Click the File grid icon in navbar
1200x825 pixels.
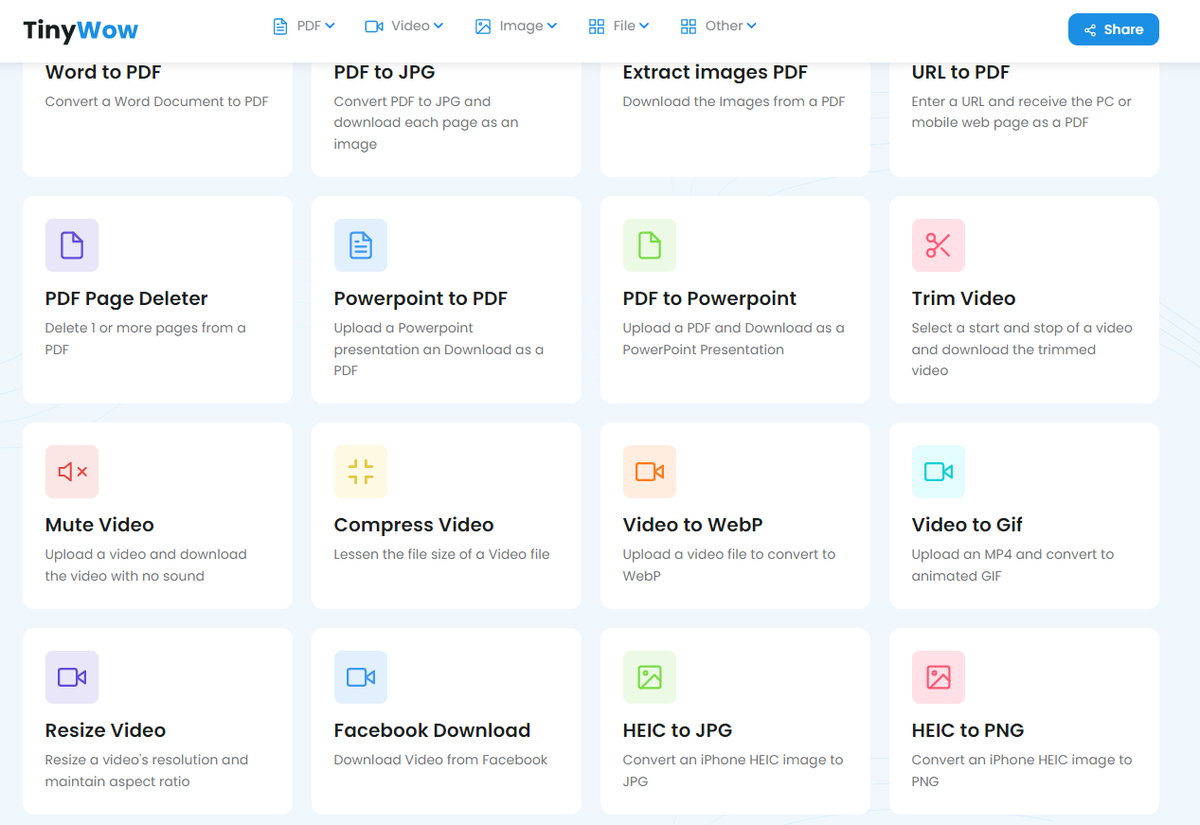click(x=597, y=27)
